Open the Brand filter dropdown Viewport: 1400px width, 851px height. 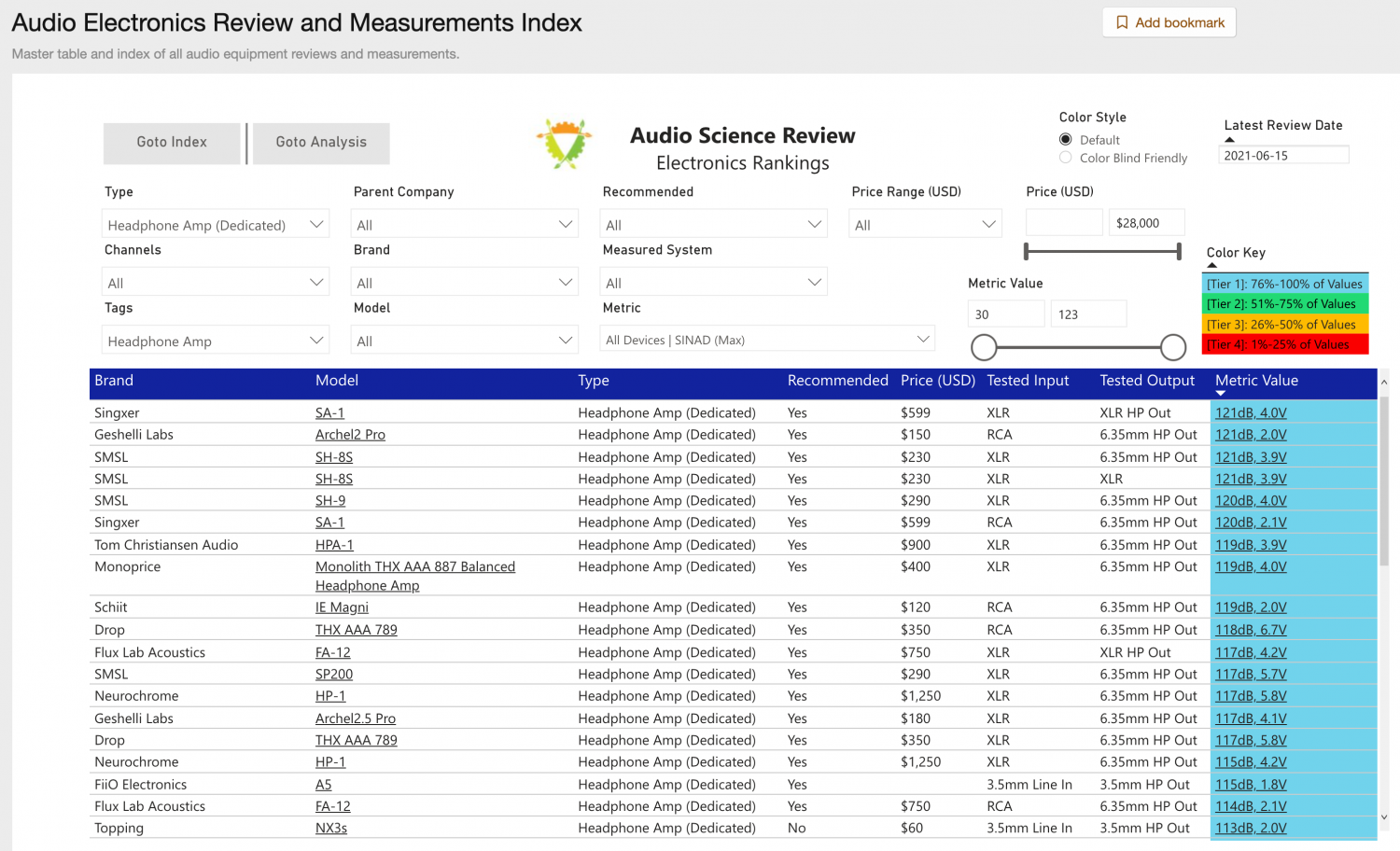pyautogui.click(x=465, y=282)
